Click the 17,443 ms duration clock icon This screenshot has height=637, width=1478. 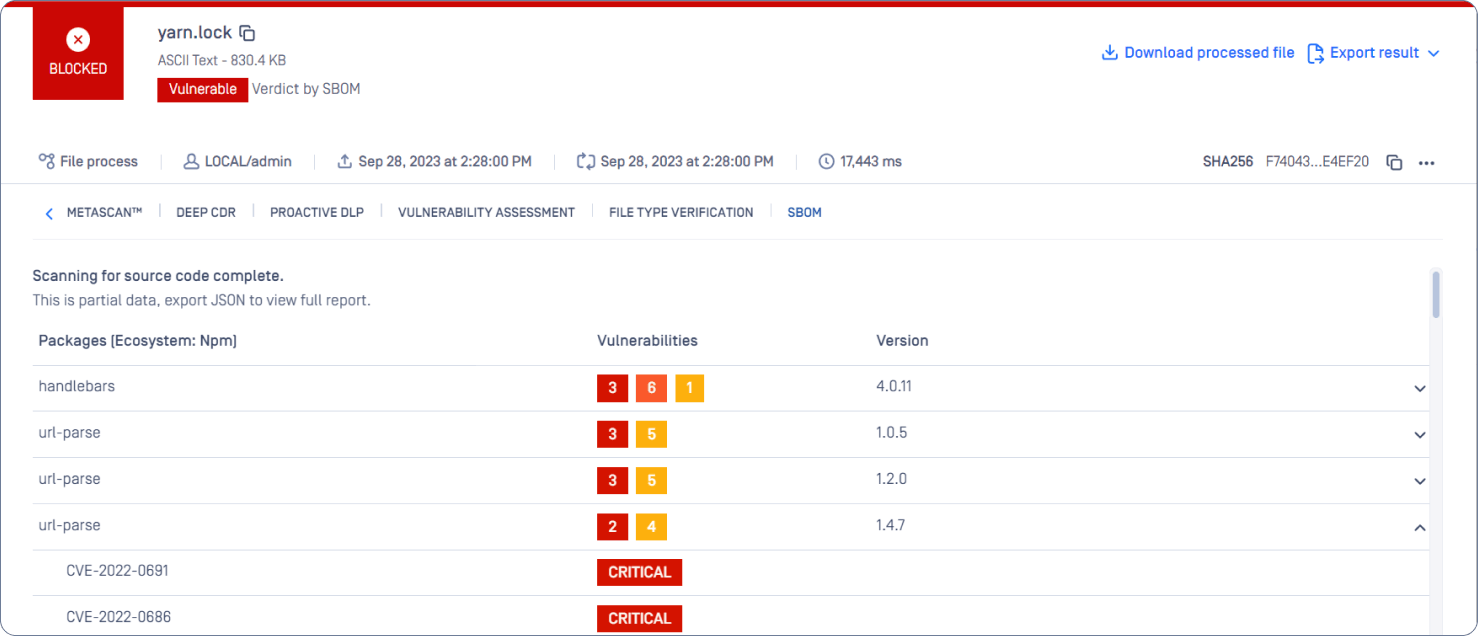point(826,161)
